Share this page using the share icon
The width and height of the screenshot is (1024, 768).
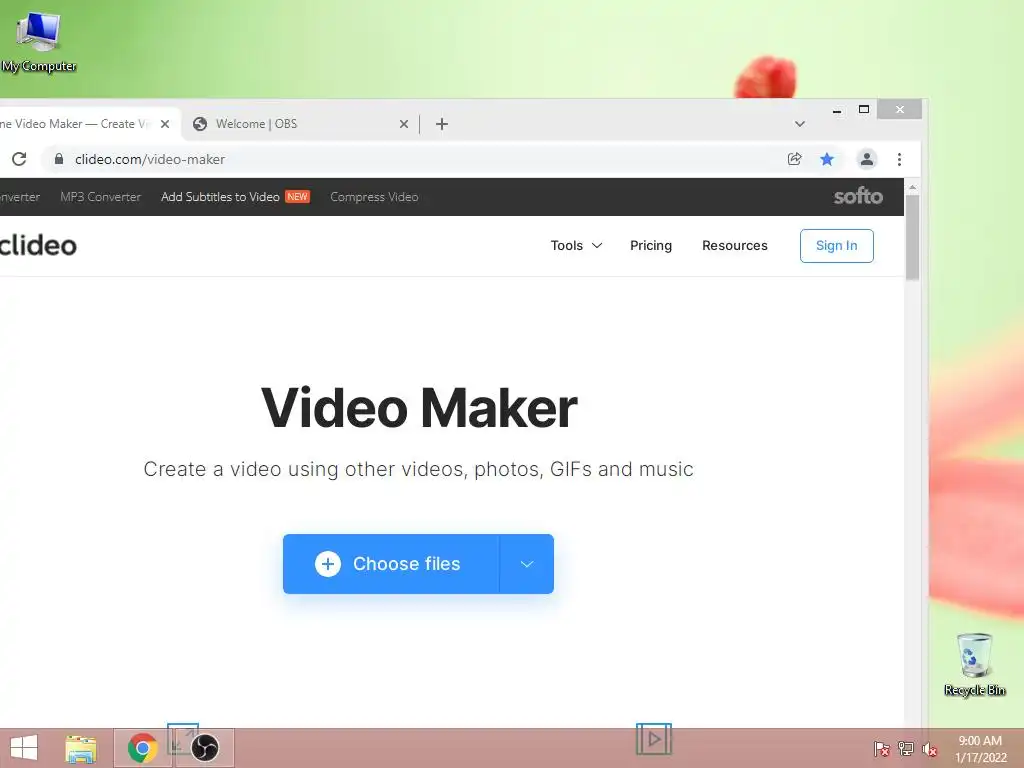(x=794, y=159)
